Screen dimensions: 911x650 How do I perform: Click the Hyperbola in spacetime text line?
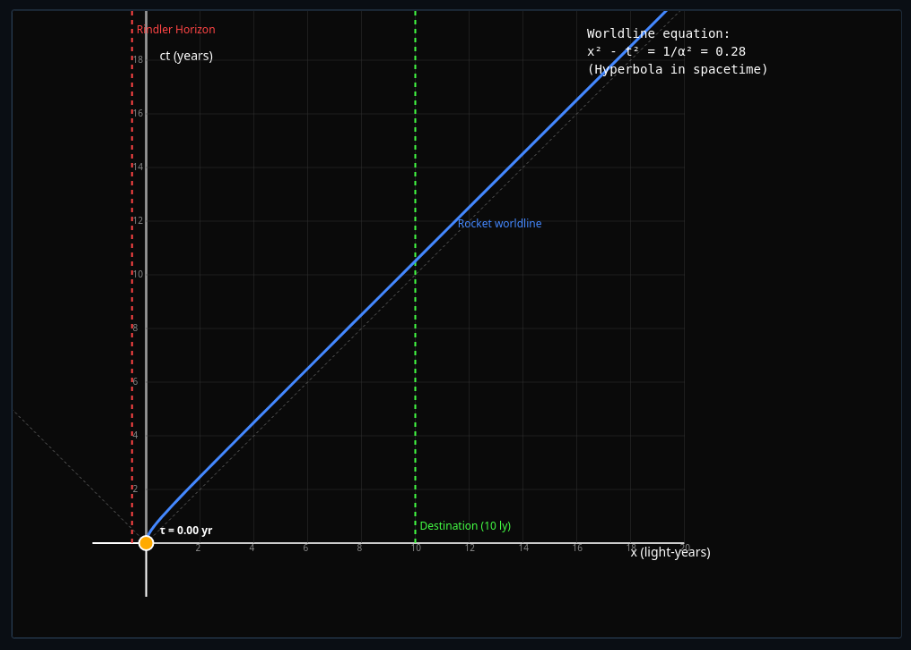[680, 69]
